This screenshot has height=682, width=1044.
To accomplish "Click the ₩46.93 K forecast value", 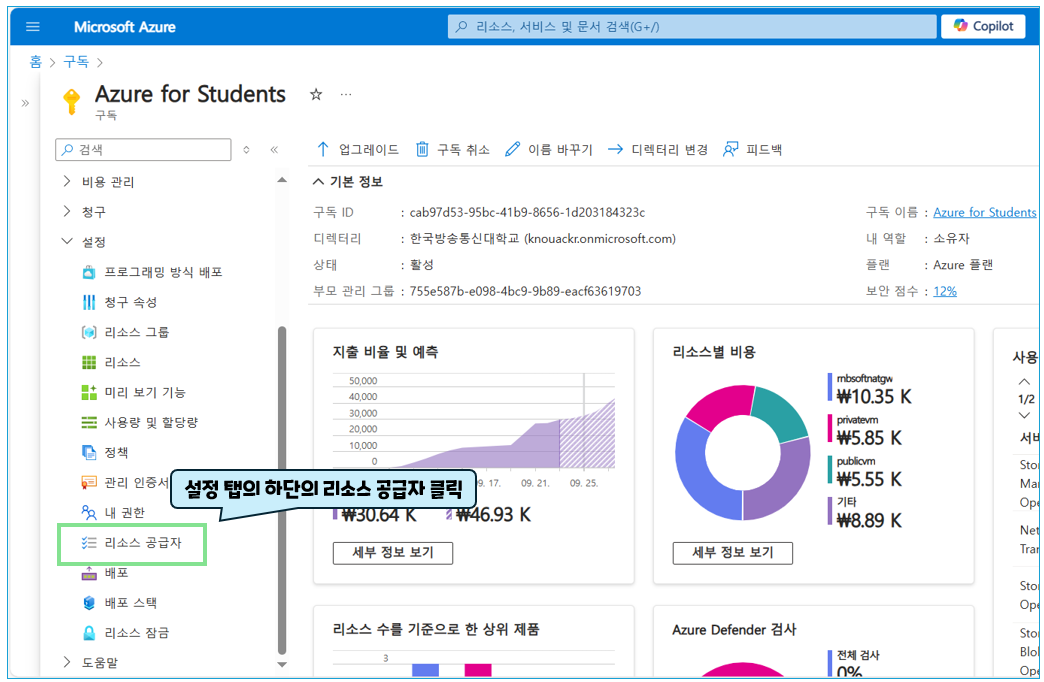I will 493,514.
